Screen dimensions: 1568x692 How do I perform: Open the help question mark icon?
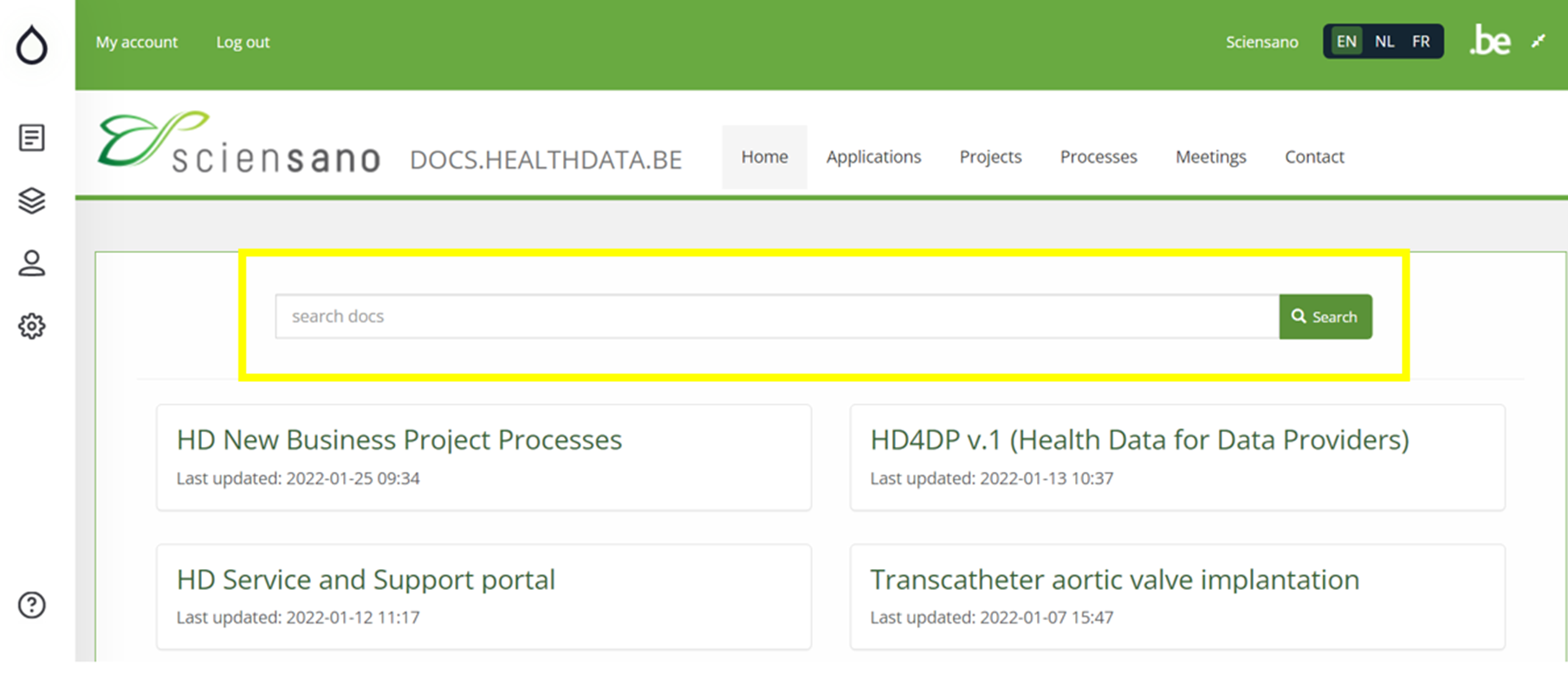coord(32,605)
